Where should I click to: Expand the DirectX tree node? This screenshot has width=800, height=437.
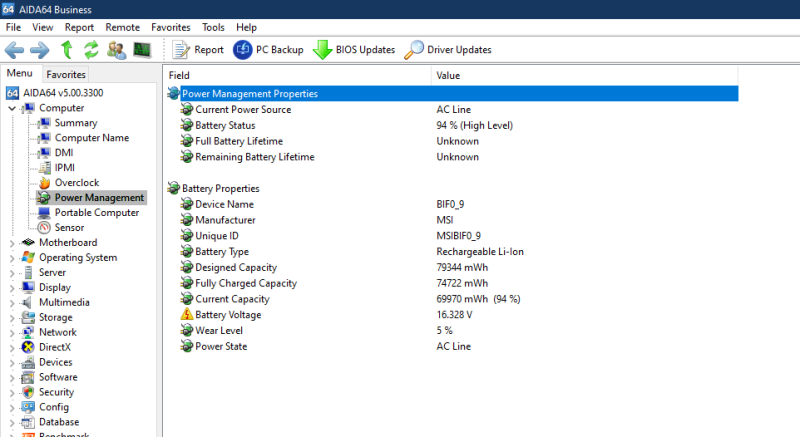click(x=12, y=348)
